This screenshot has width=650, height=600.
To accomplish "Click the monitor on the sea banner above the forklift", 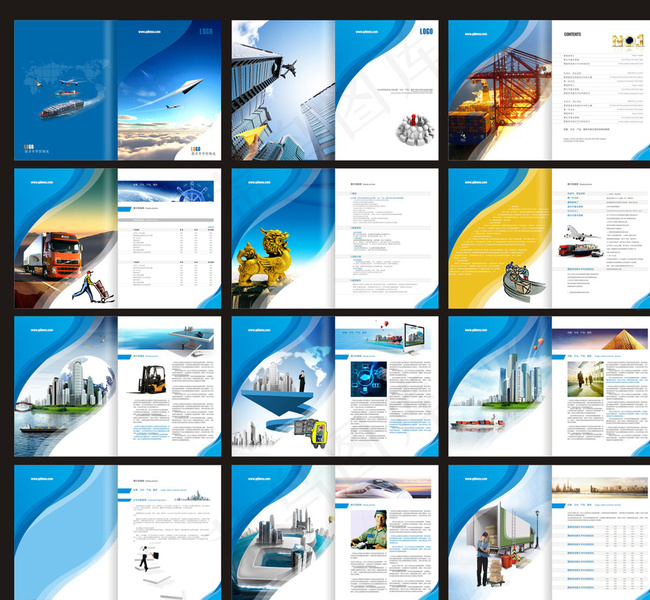I will point(194,339).
